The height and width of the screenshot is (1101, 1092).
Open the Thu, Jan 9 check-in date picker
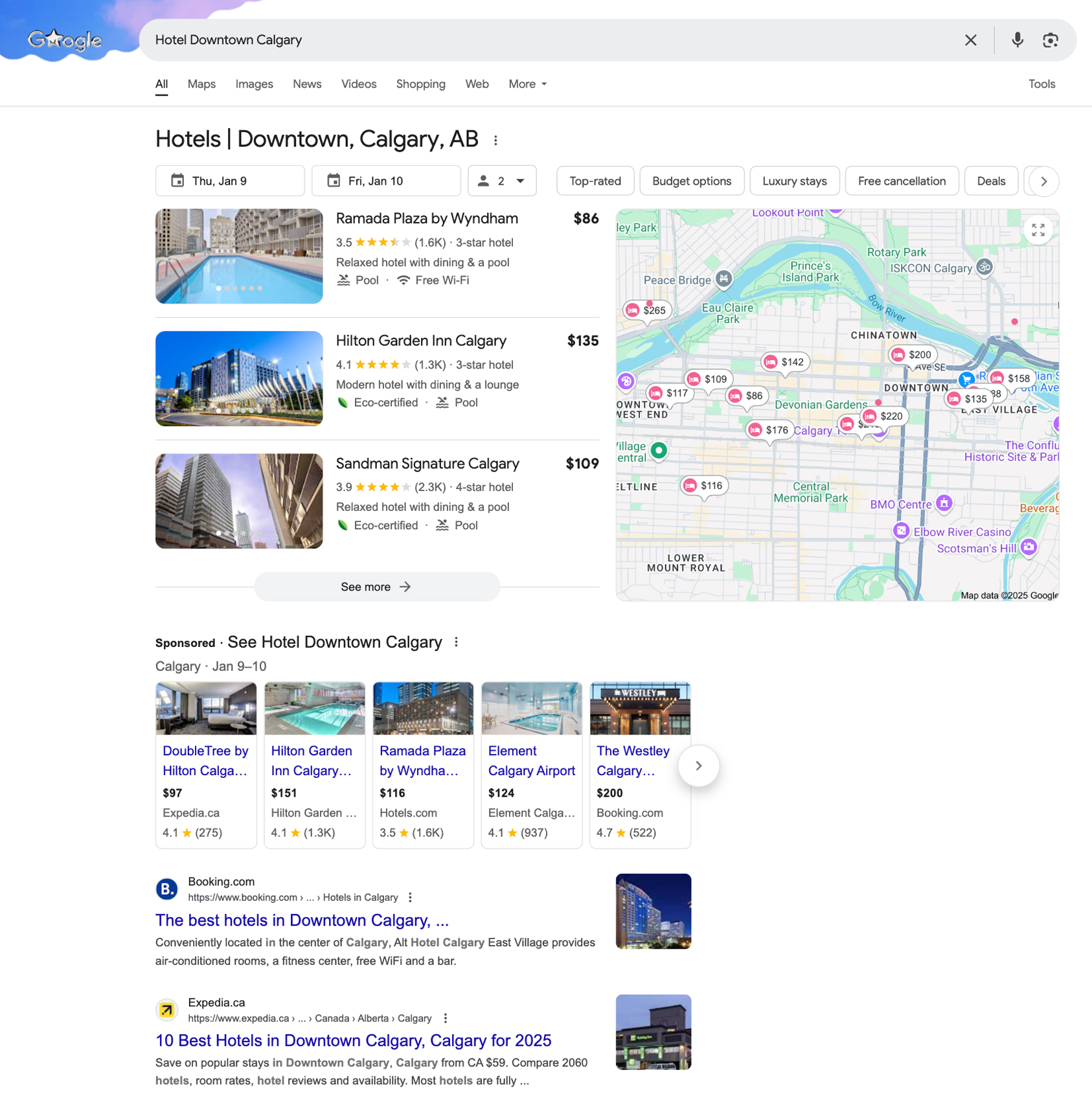pyautogui.click(x=230, y=181)
